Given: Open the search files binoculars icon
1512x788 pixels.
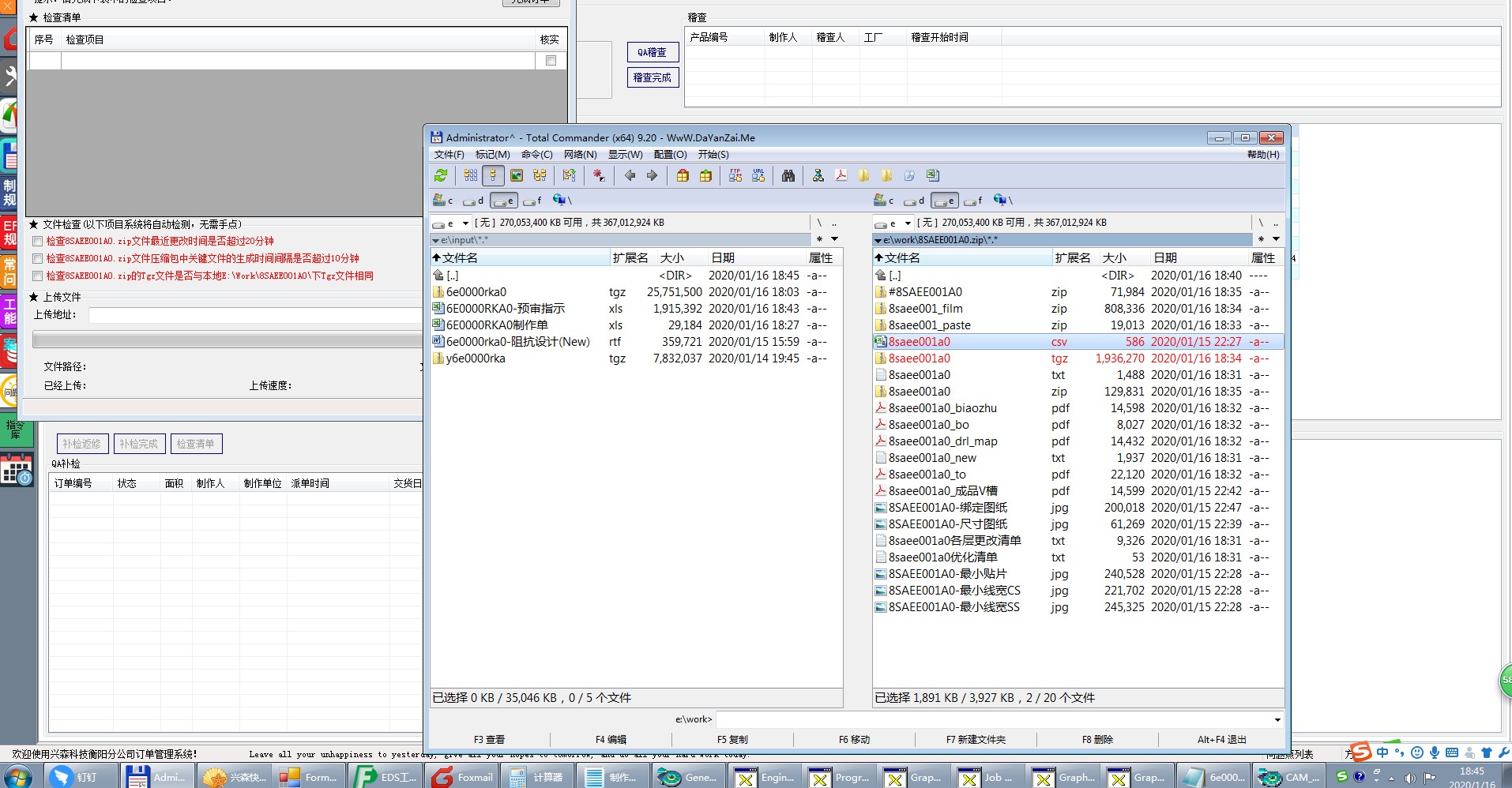Looking at the screenshot, I should click(788, 175).
